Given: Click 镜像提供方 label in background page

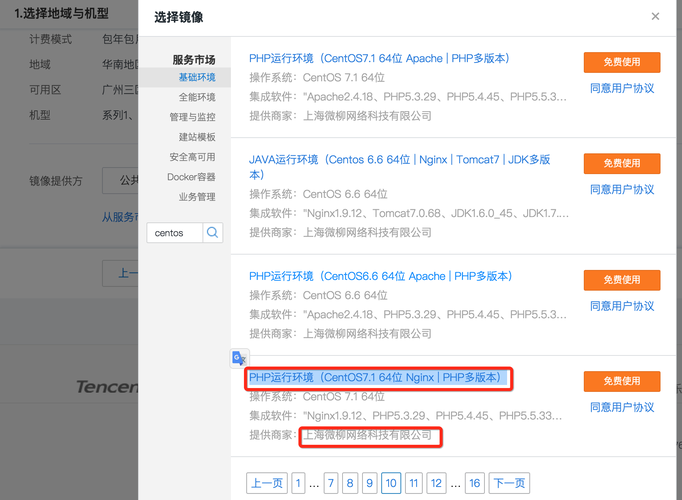Looking at the screenshot, I should 56,181.
